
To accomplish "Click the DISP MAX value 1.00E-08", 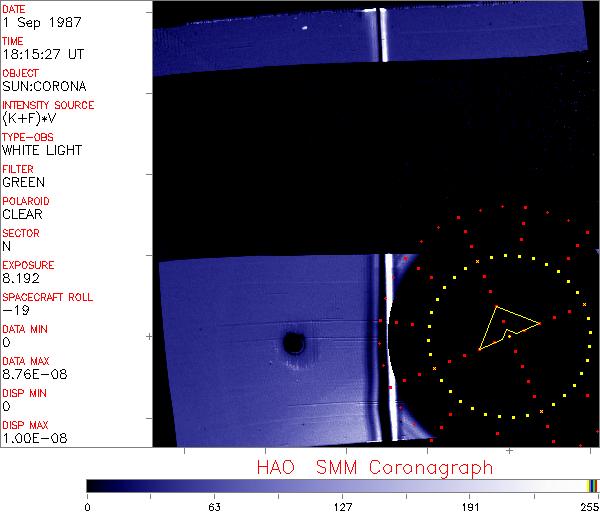I will pos(31,438).
